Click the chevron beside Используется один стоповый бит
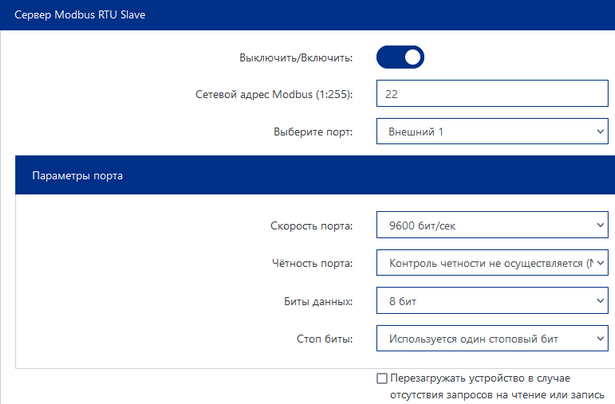 (600, 338)
